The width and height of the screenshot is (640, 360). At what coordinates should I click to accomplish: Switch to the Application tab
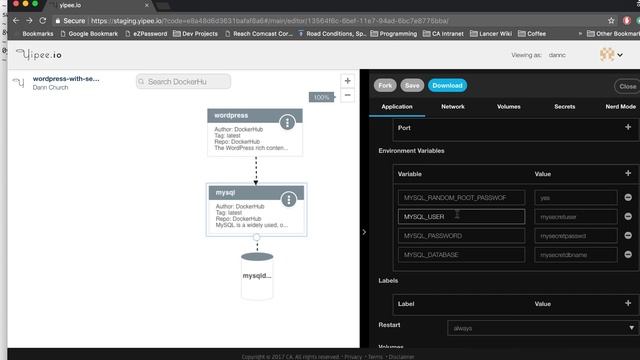tap(397, 107)
